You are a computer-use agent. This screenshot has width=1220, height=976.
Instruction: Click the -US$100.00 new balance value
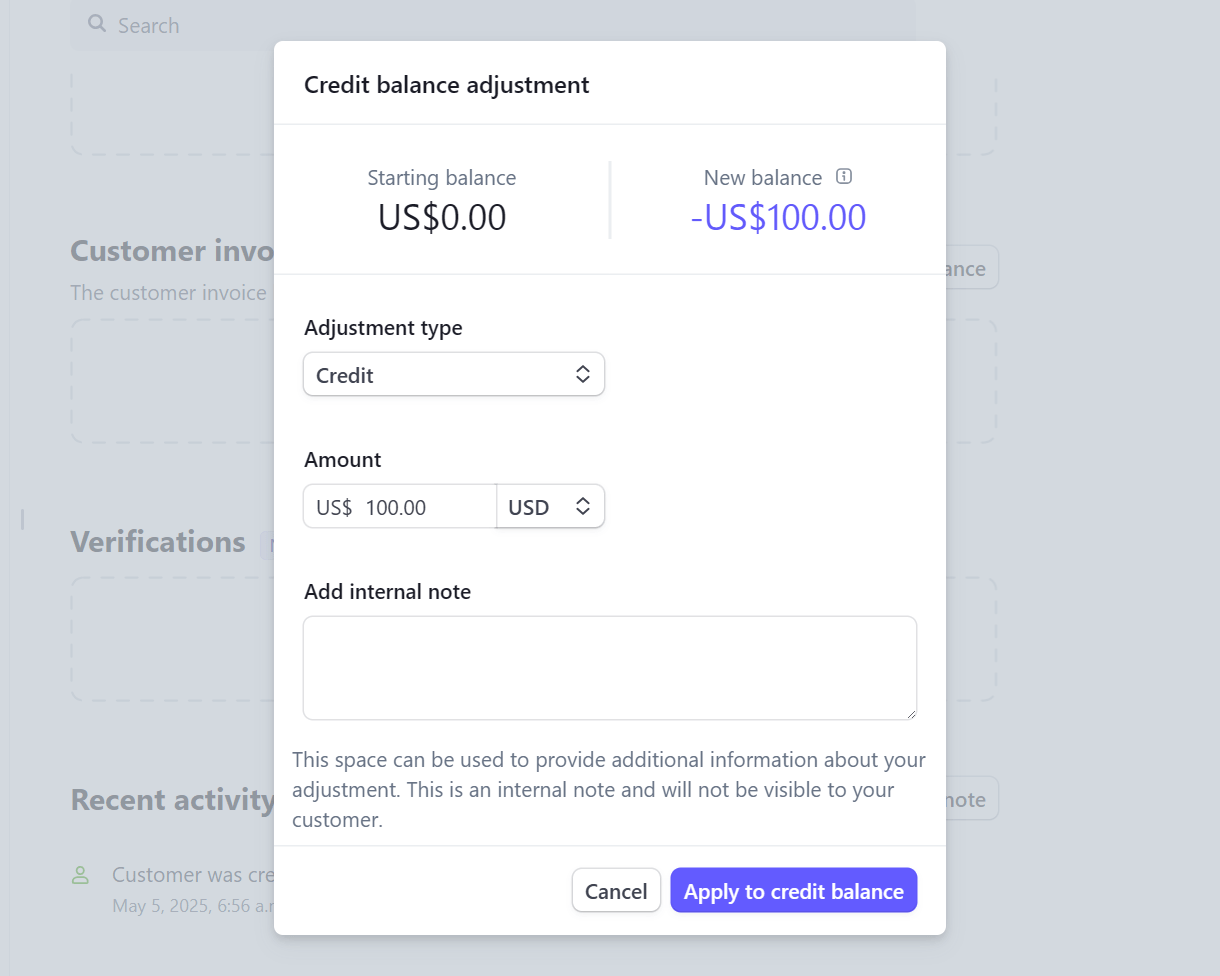tap(778, 218)
